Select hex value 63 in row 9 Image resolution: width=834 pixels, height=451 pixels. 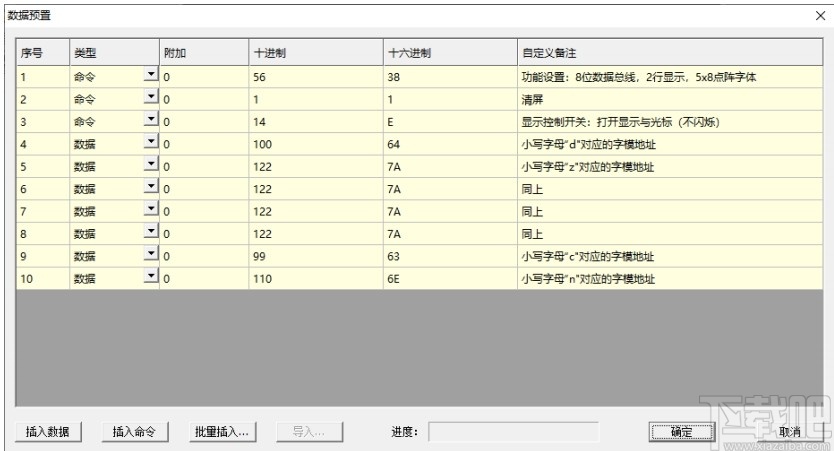[x=450, y=256]
